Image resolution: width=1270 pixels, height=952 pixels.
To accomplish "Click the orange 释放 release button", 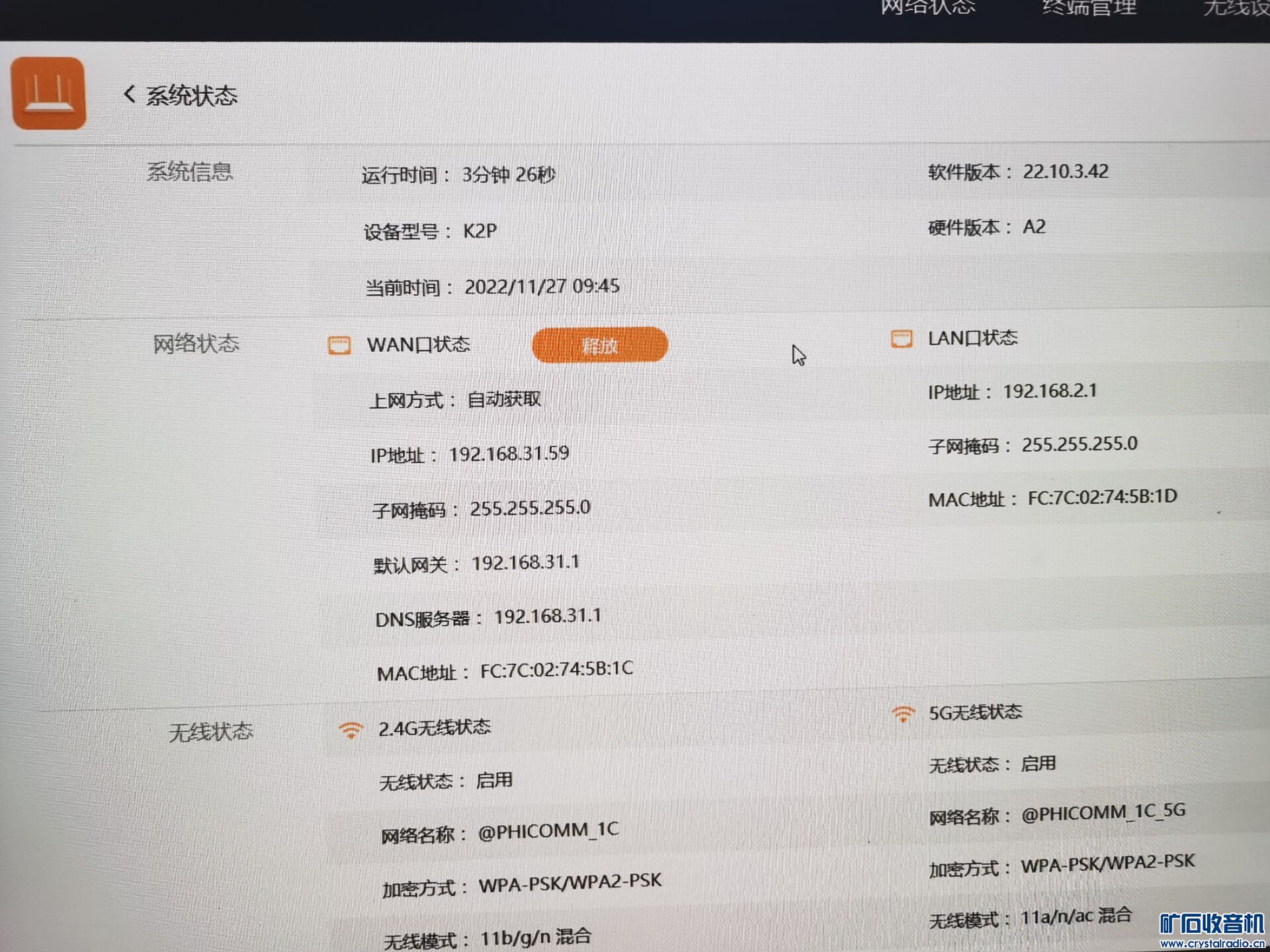I will click(x=600, y=345).
